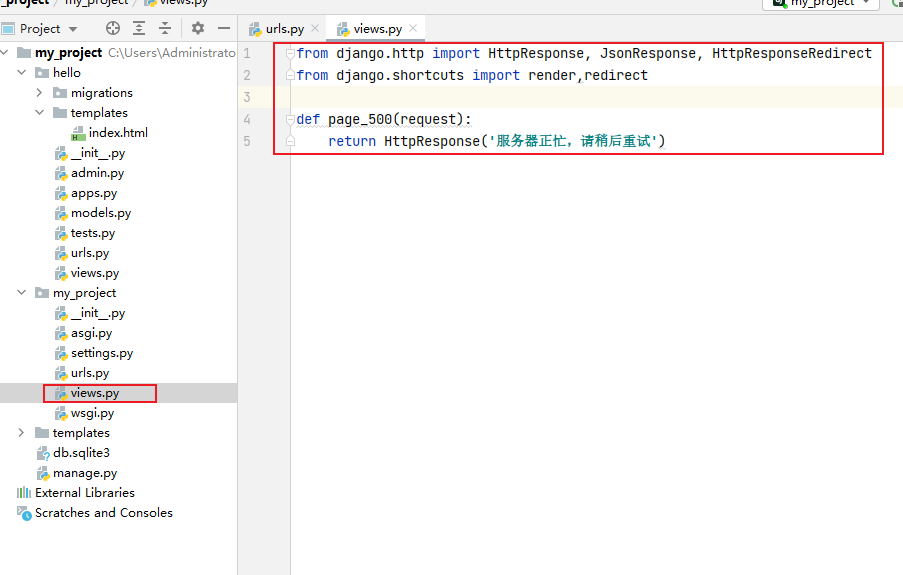Fold the page_500 function at line 4

point(290,119)
